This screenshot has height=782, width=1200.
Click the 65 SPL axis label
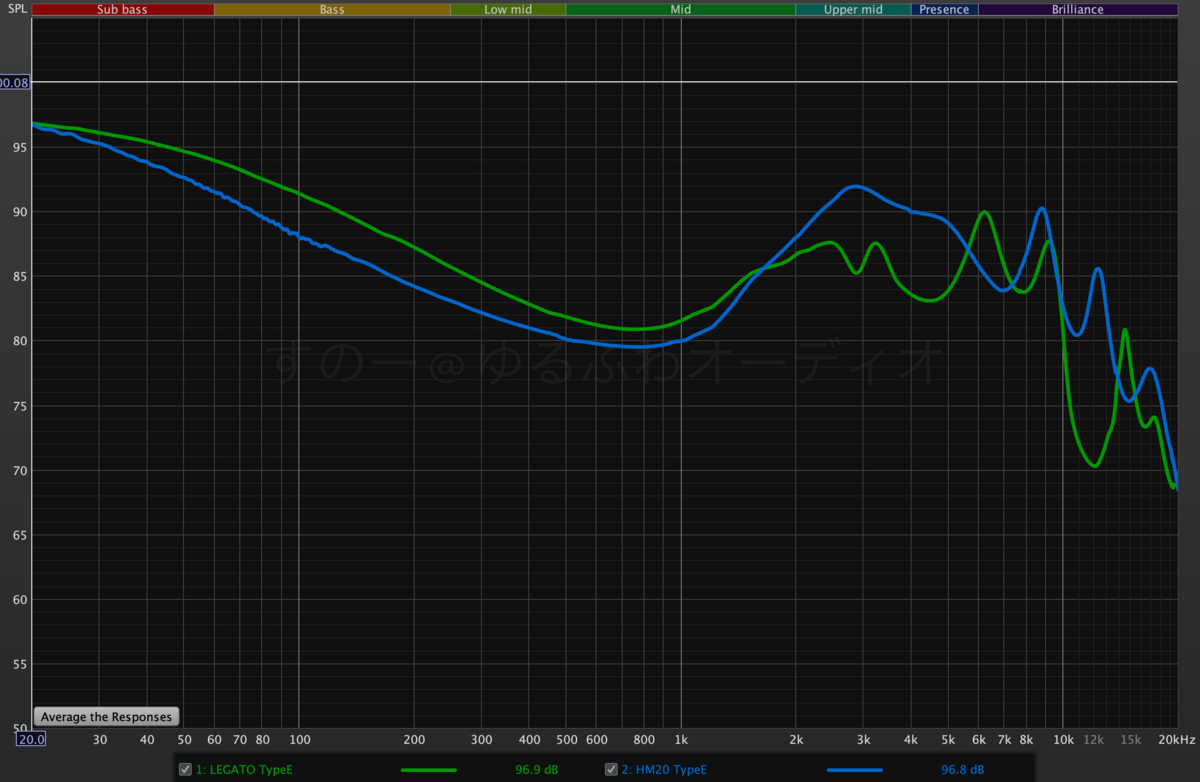19,535
